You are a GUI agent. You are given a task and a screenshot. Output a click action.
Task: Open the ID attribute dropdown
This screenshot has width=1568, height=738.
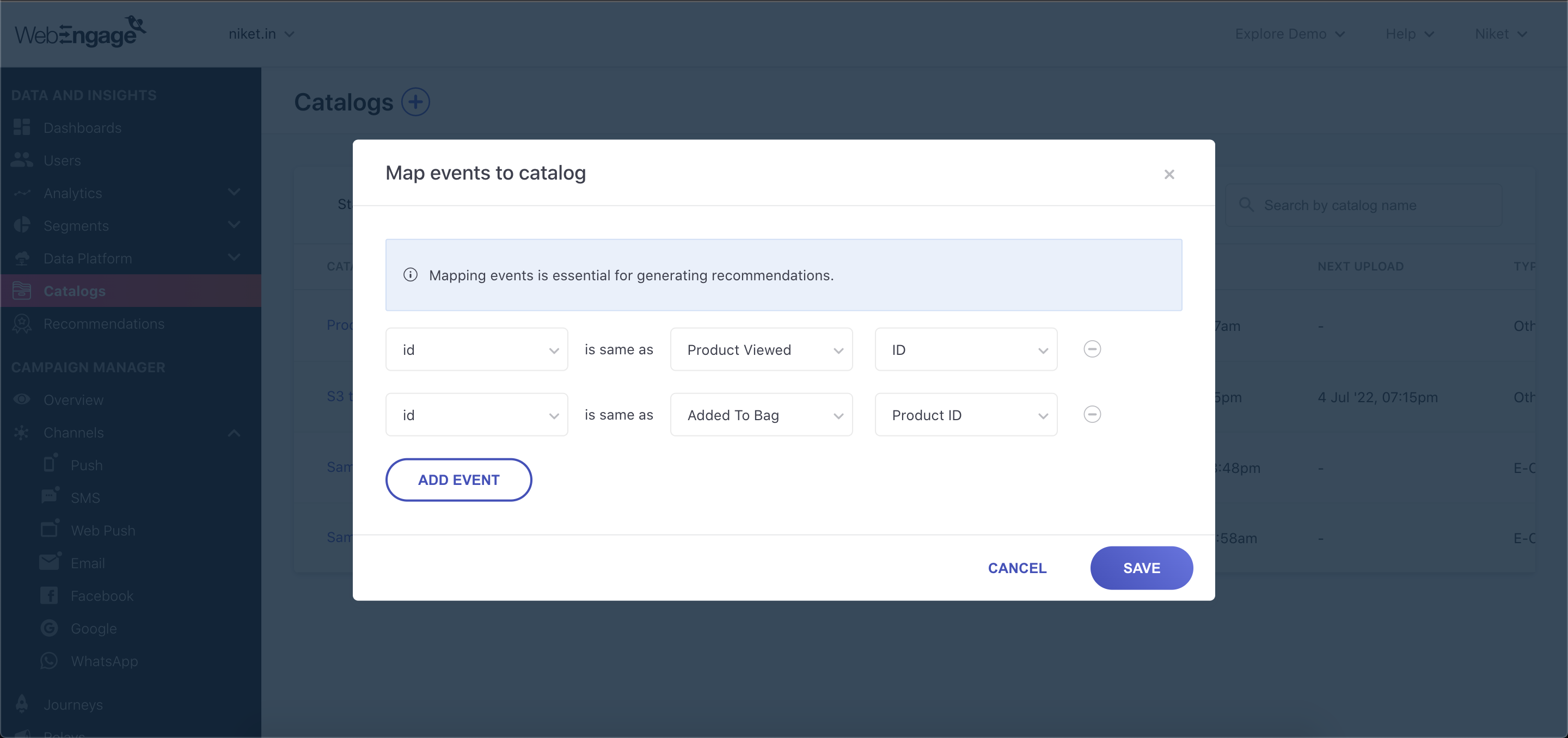click(965, 349)
